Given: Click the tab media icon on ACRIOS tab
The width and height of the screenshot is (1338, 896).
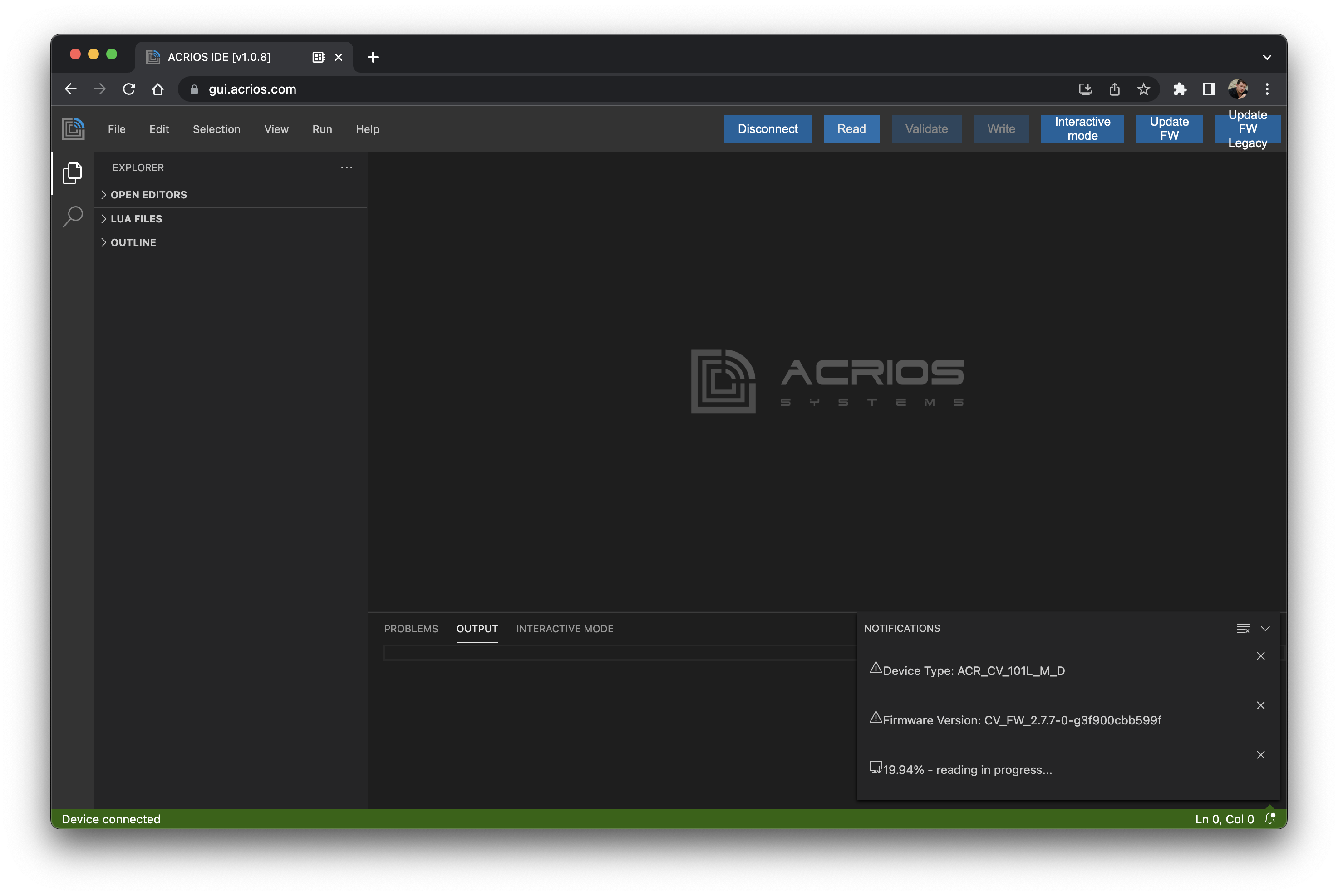Looking at the screenshot, I should coord(318,57).
